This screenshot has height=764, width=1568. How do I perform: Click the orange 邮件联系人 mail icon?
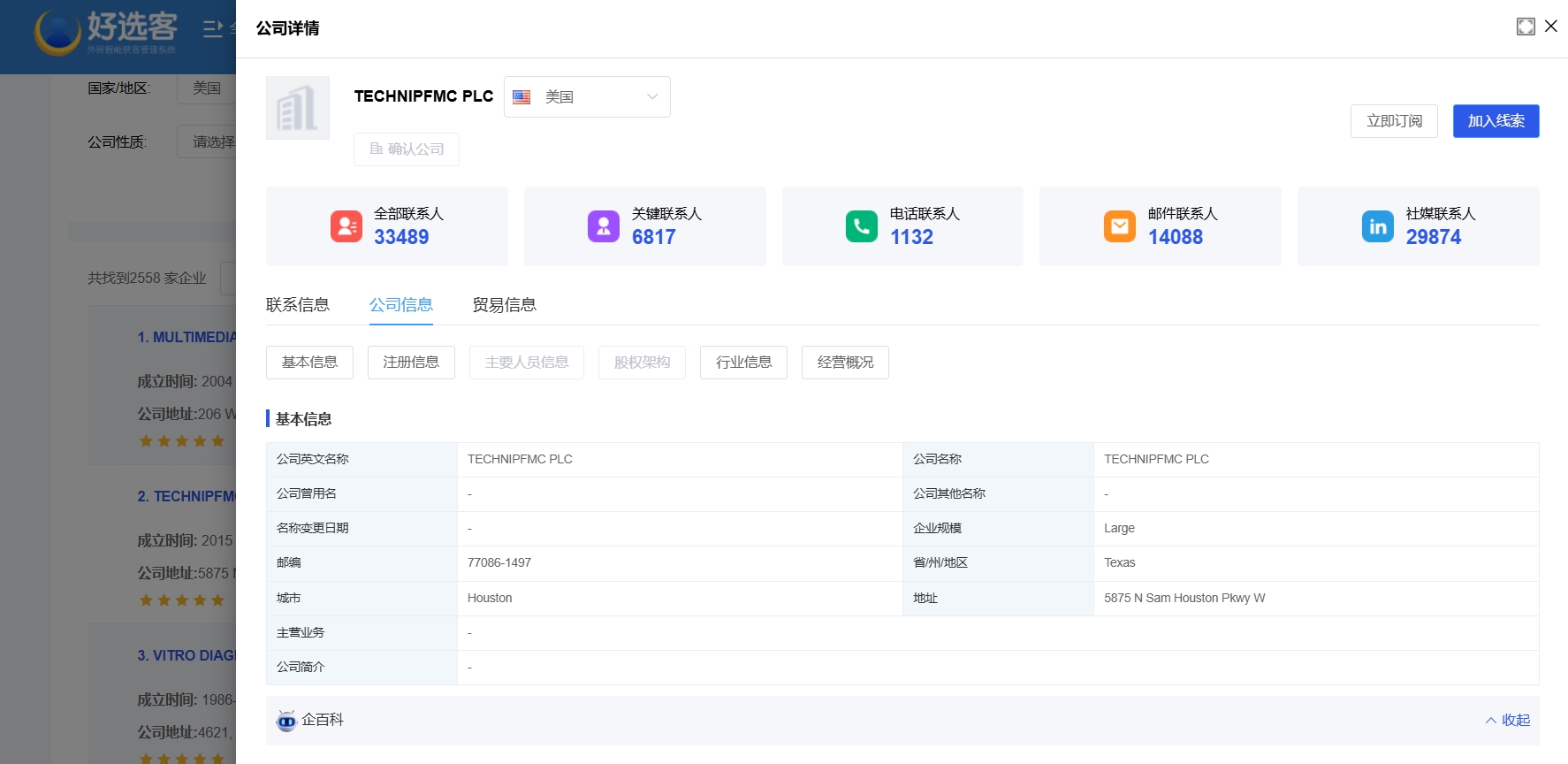(1120, 226)
